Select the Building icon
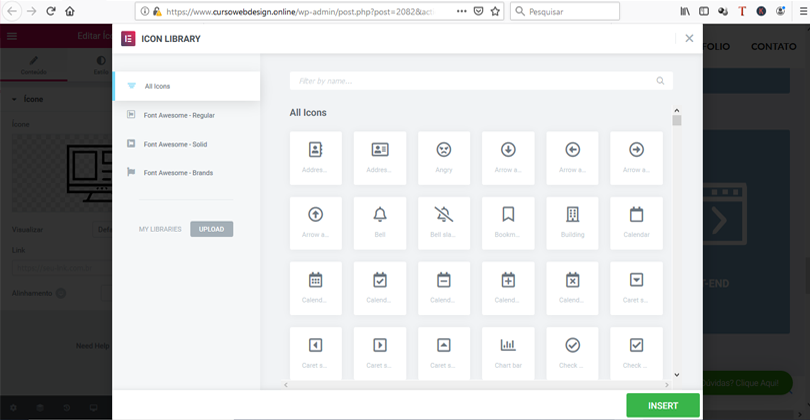The image size is (810, 420). click(x=572, y=223)
